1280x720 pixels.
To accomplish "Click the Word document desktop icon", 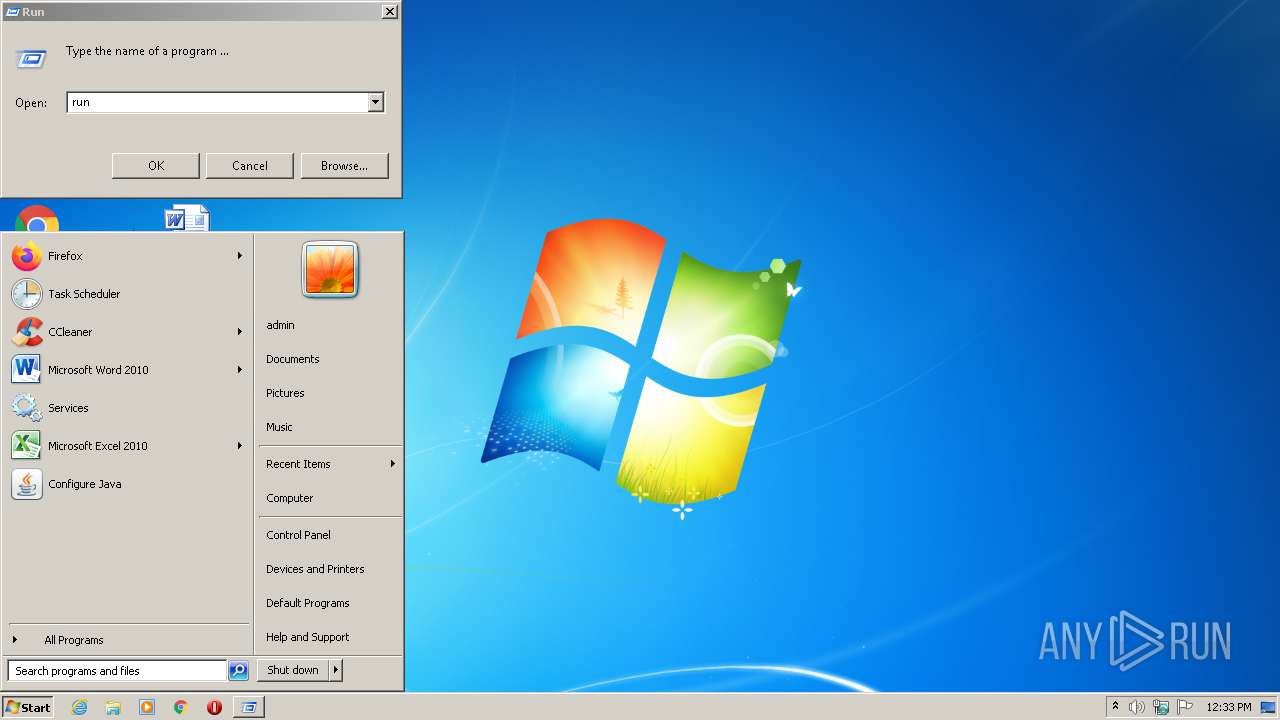I will click(187, 218).
